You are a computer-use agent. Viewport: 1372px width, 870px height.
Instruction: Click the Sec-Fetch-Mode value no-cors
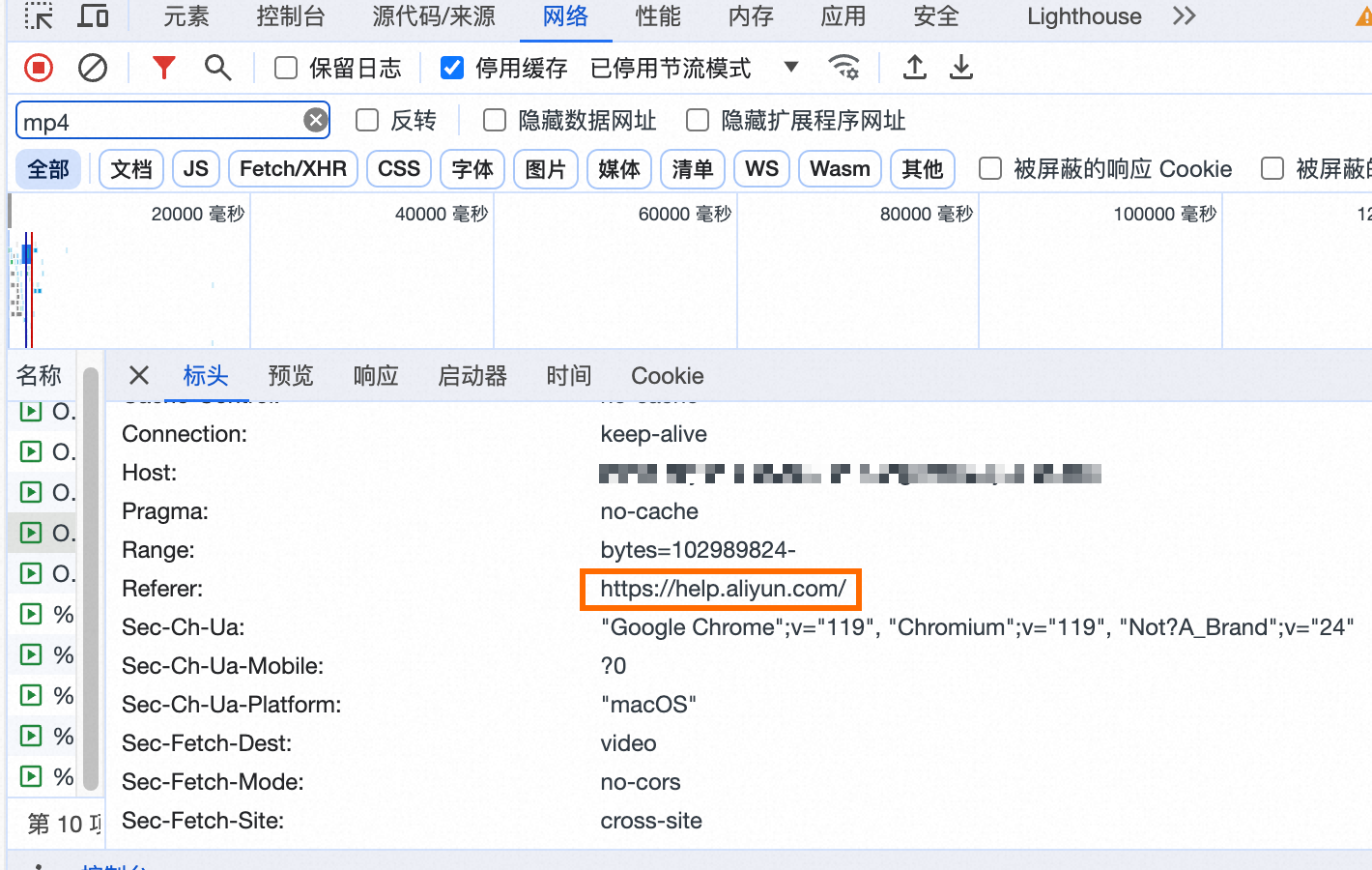(x=641, y=782)
